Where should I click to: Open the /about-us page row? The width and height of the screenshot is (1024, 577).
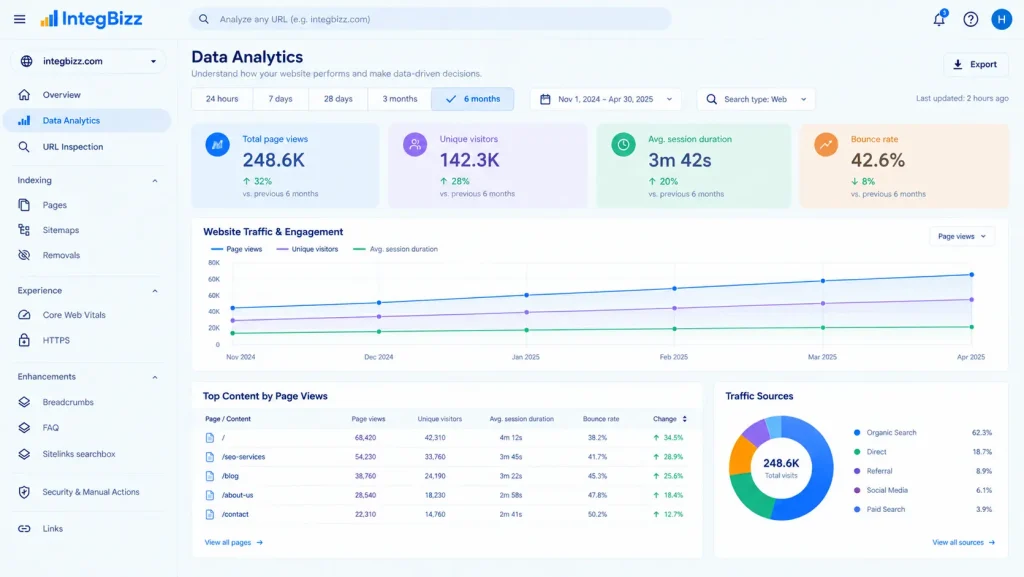(x=445, y=495)
